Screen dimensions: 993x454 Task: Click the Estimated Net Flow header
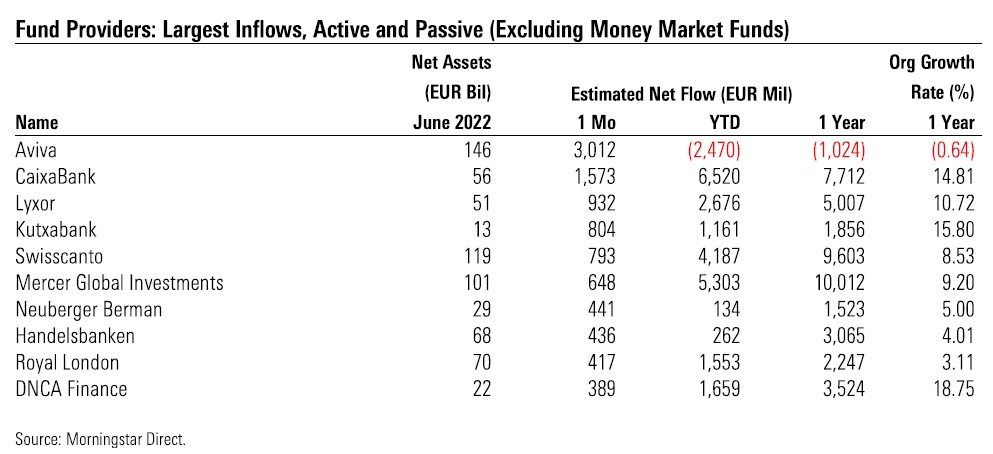click(x=681, y=95)
